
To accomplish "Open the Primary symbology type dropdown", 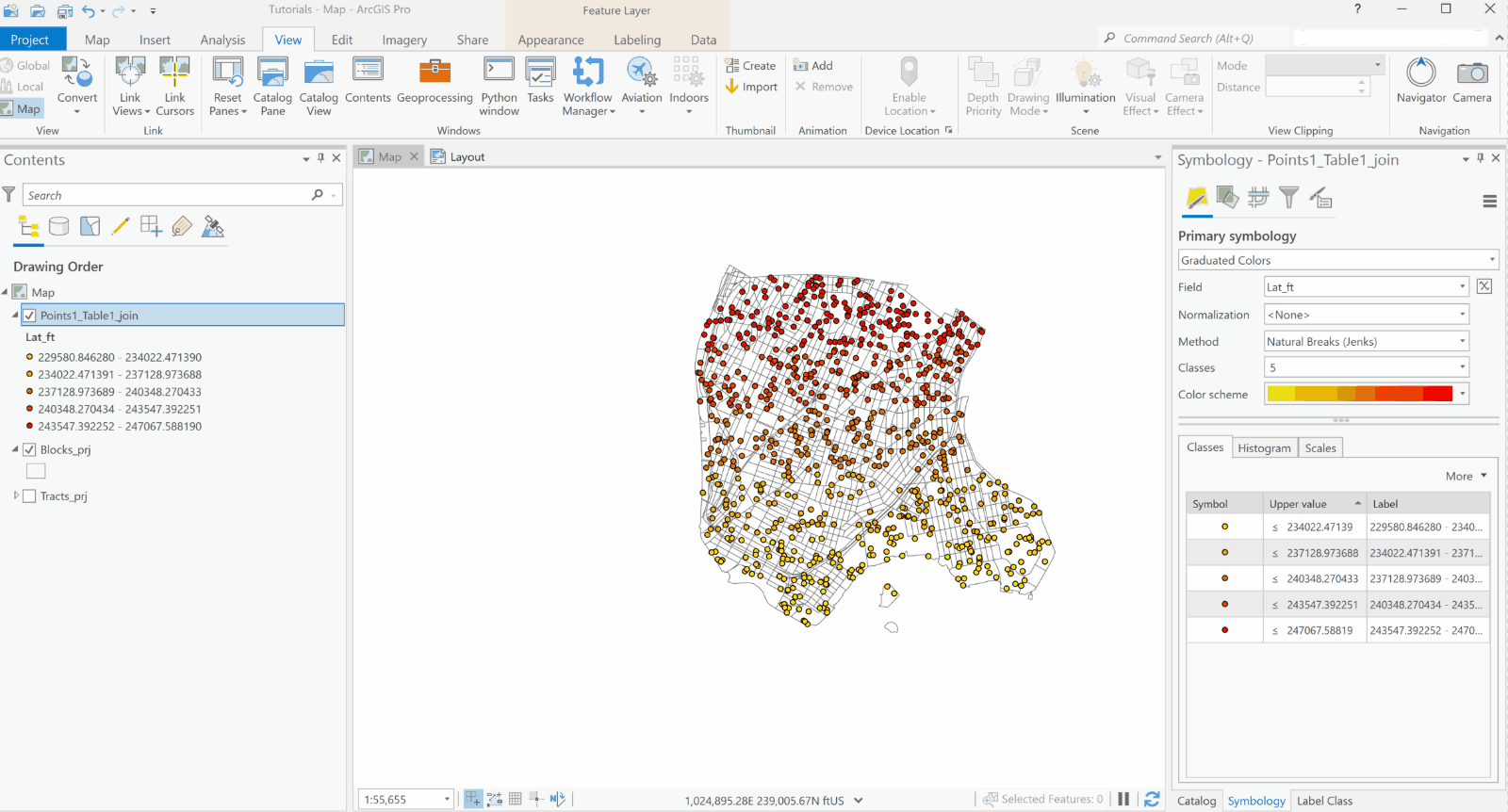I will click(x=1338, y=260).
